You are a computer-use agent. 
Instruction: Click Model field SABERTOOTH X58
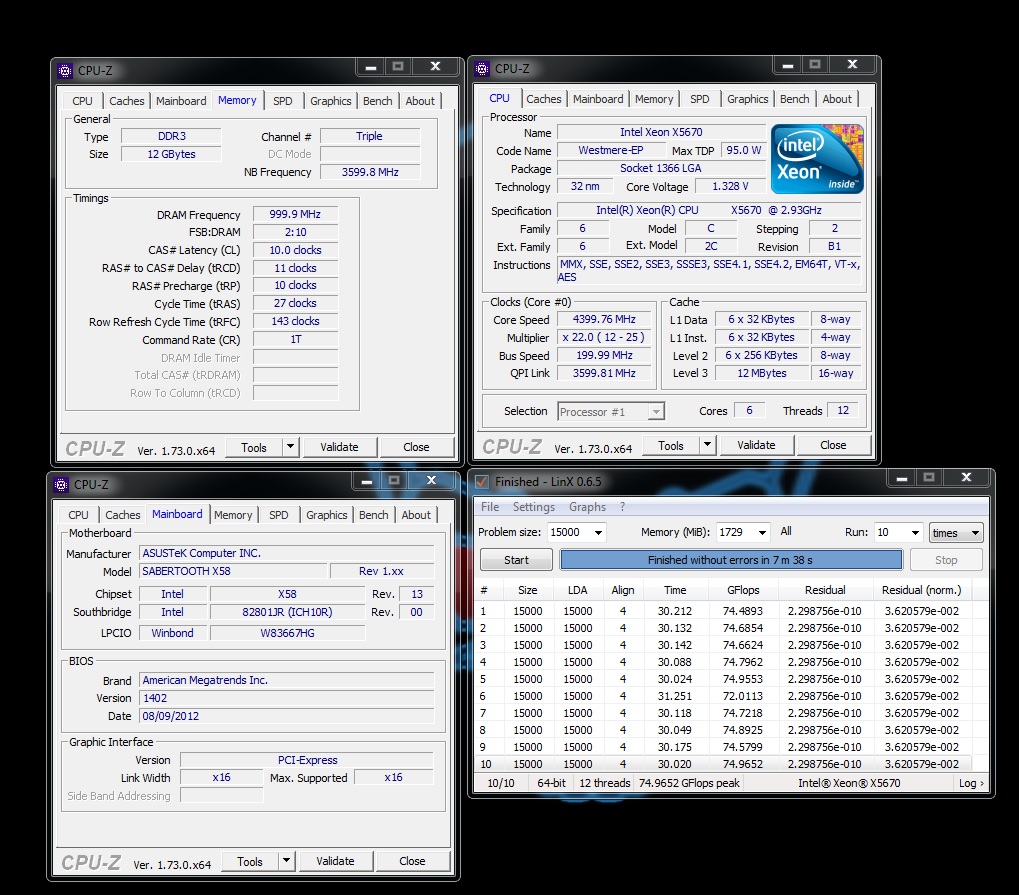click(x=233, y=571)
